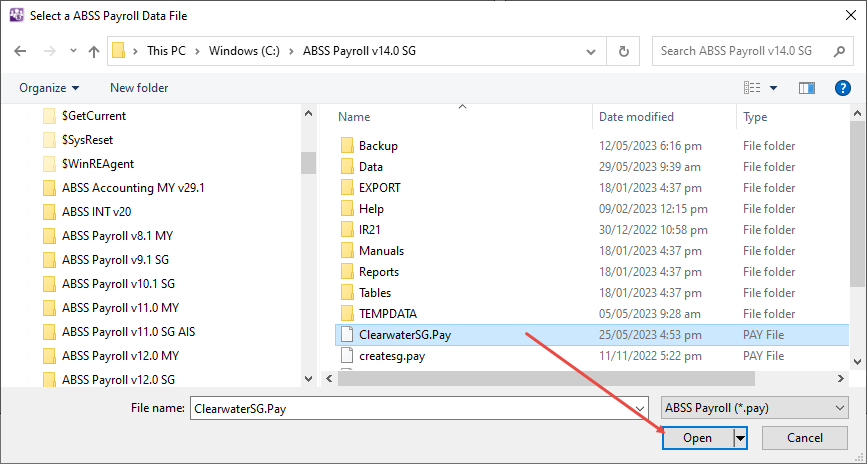Image resolution: width=867 pixels, height=464 pixels.
Task: Refresh the current folder view
Action: pos(623,51)
